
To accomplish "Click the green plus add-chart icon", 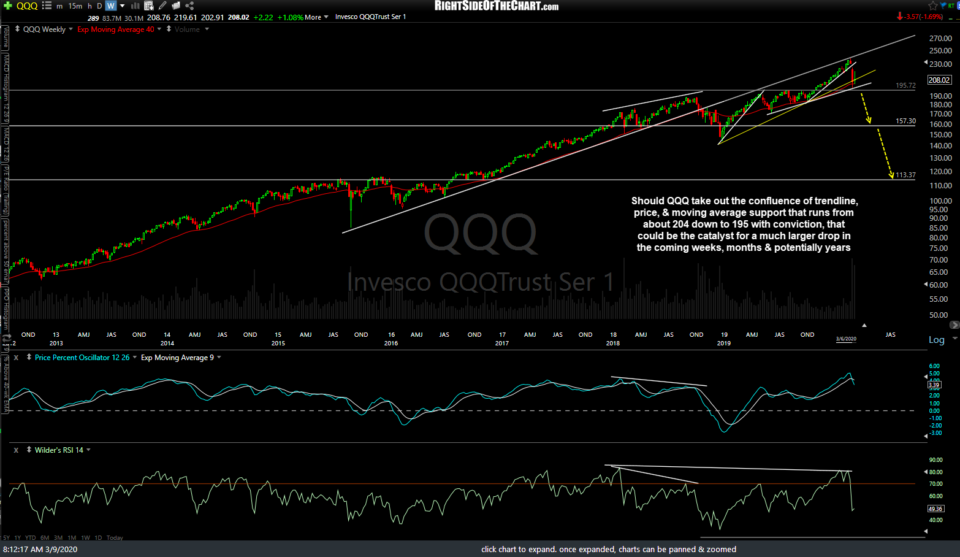I will point(8,6).
